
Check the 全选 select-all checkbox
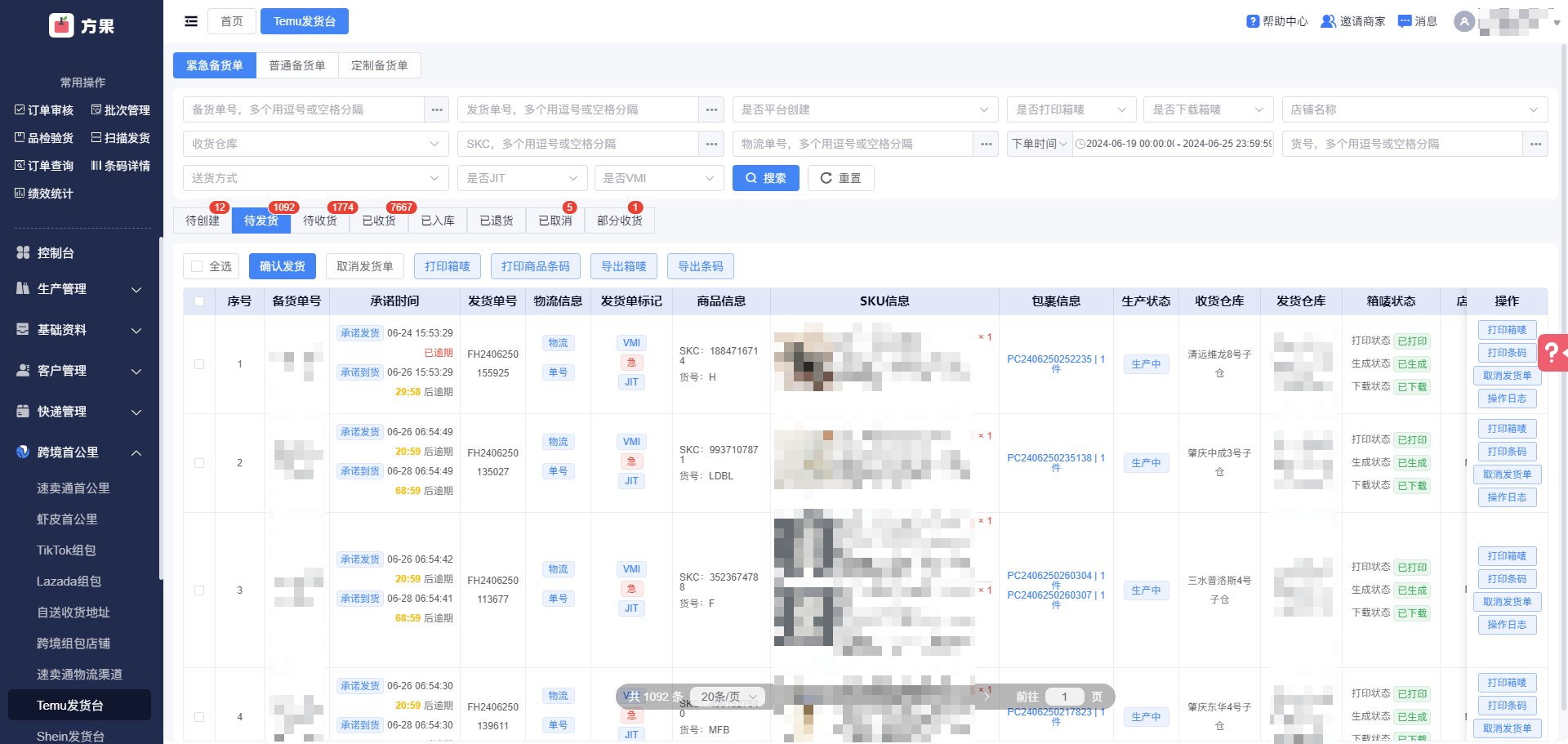tap(197, 266)
